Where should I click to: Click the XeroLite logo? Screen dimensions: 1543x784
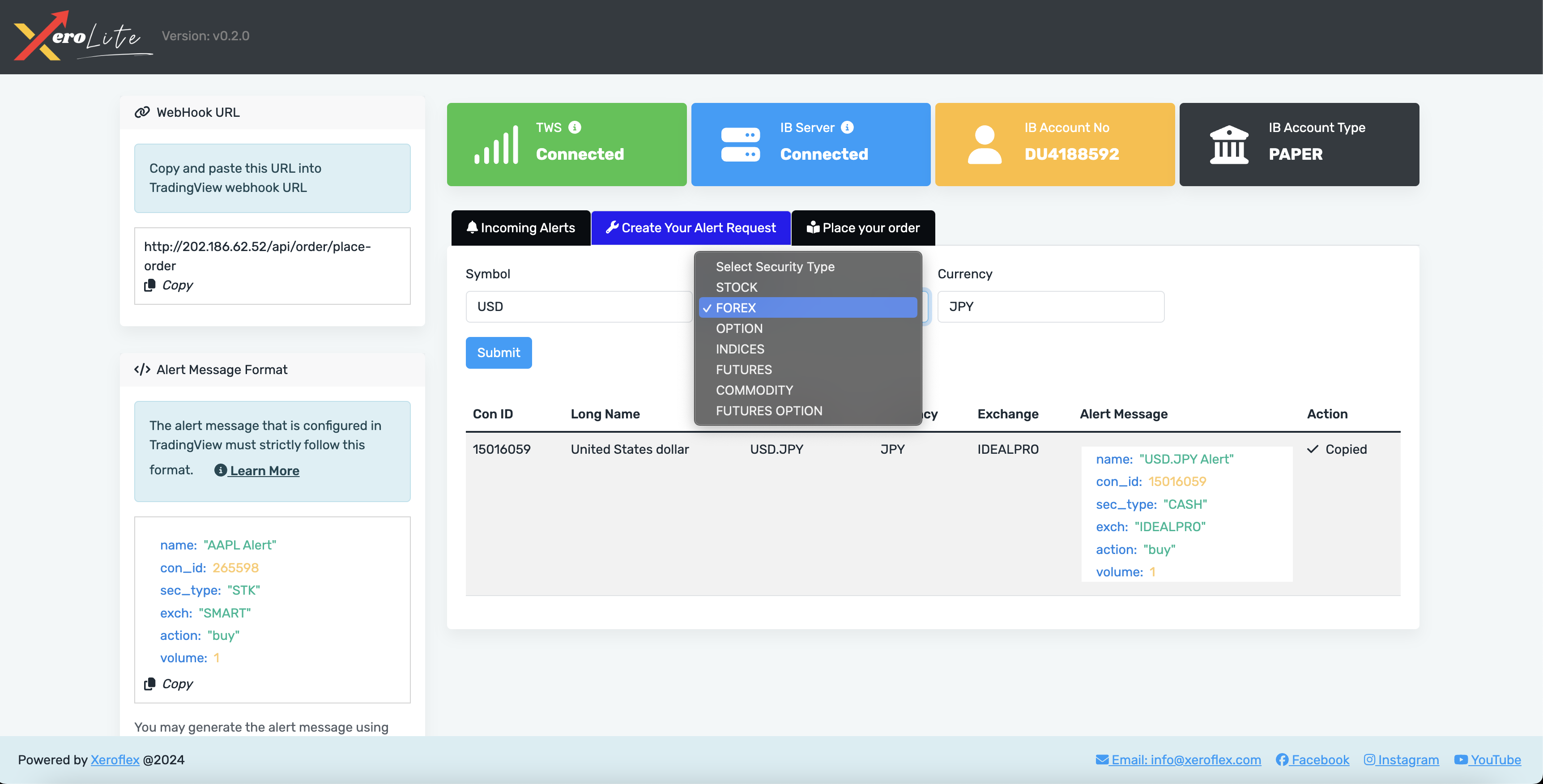tap(83, 36)
